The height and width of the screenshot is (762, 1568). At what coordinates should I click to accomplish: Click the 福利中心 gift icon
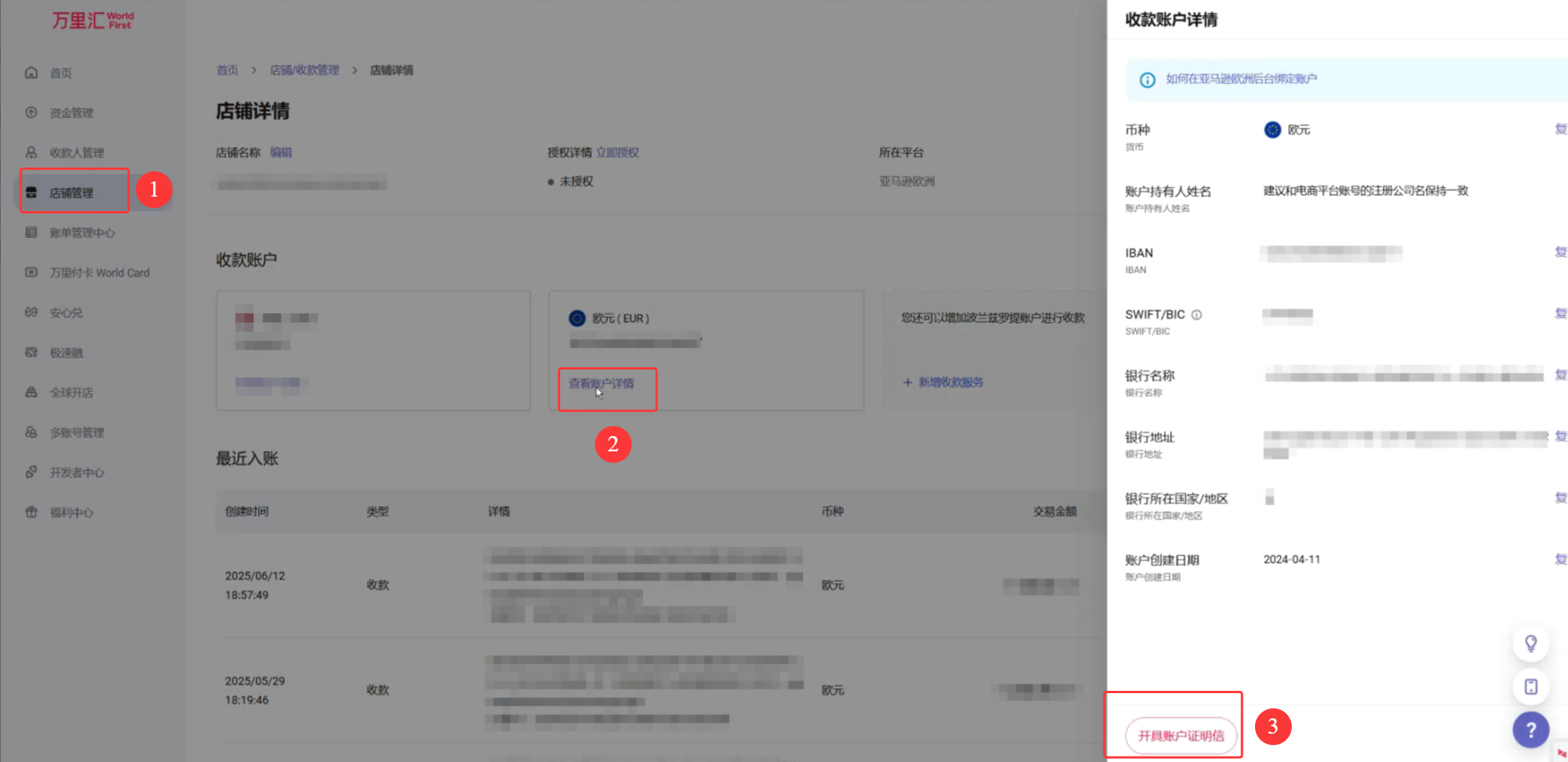31,513
